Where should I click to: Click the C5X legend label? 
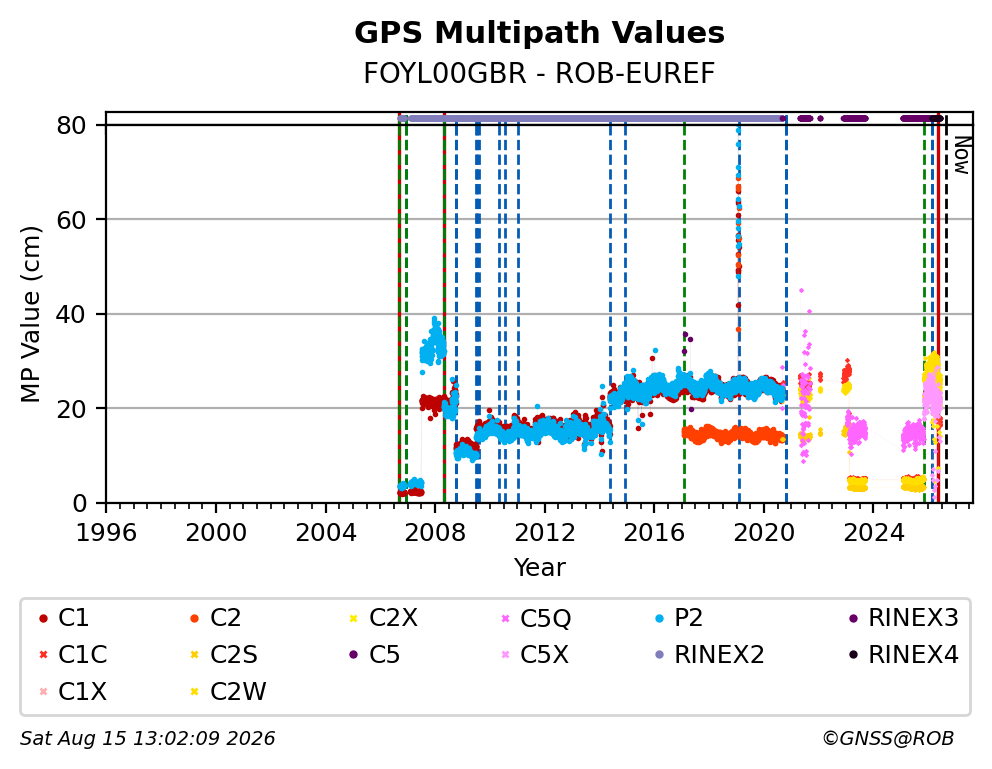coord(544,655)
